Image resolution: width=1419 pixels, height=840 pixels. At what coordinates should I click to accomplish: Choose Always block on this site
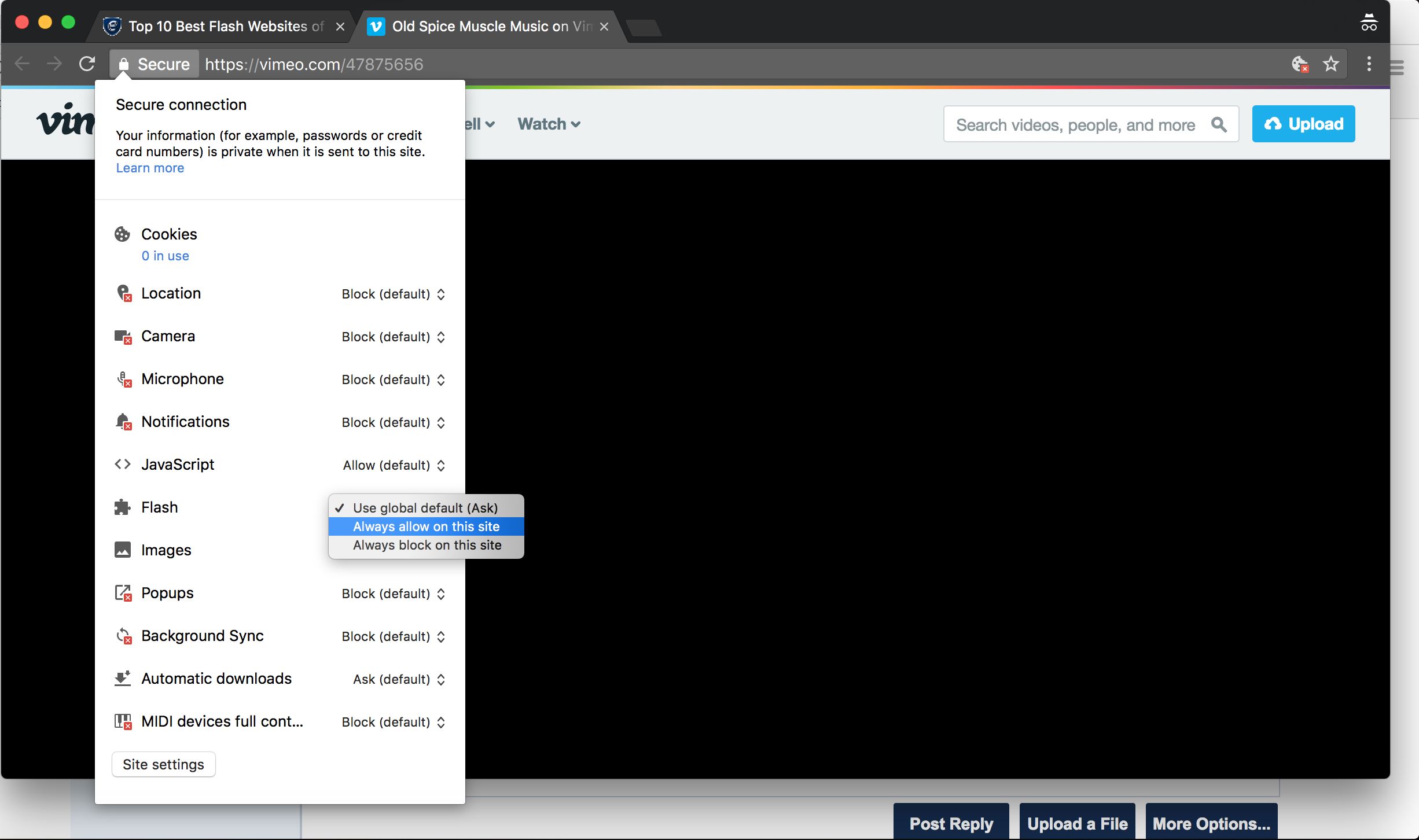(426, 545)
